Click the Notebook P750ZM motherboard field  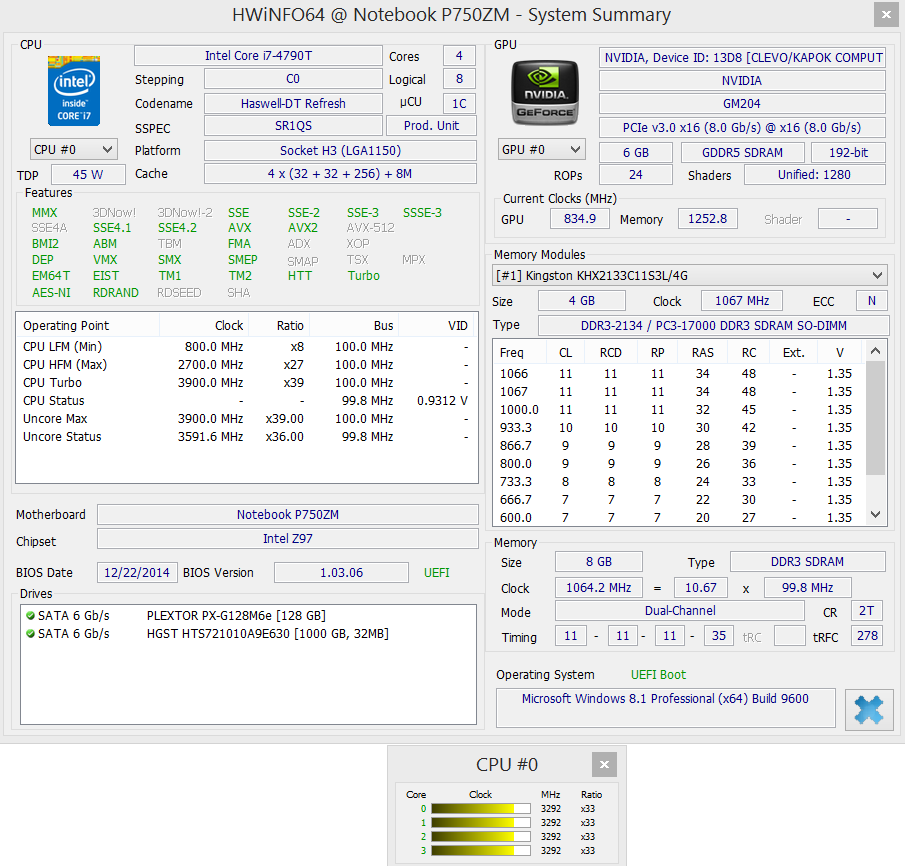click(287, 514)
